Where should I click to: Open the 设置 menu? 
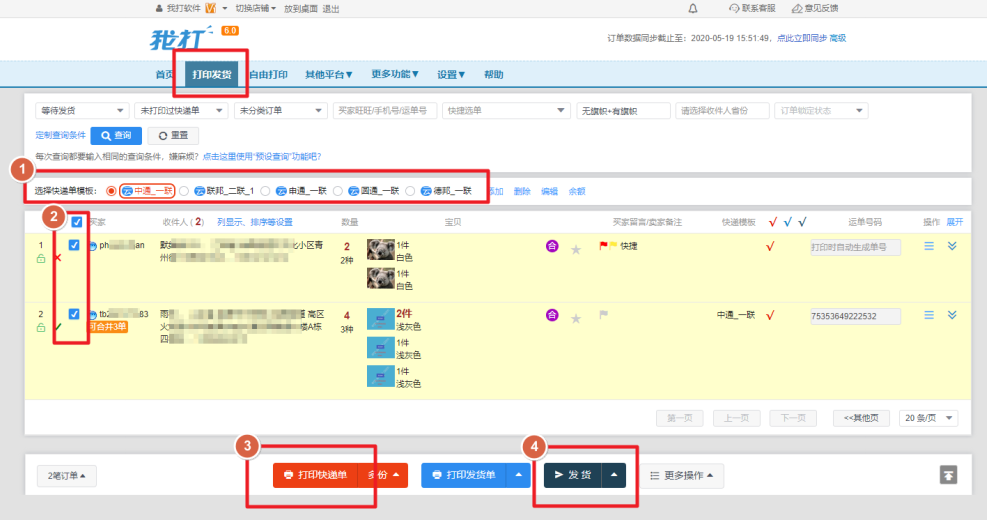click(x=451, y=74)
